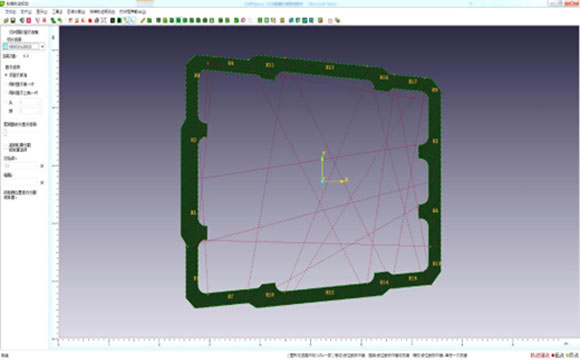Viewport: 580px width, 360px height.
Task: Click the red status text in bottom-right bar
Action: 540,356
